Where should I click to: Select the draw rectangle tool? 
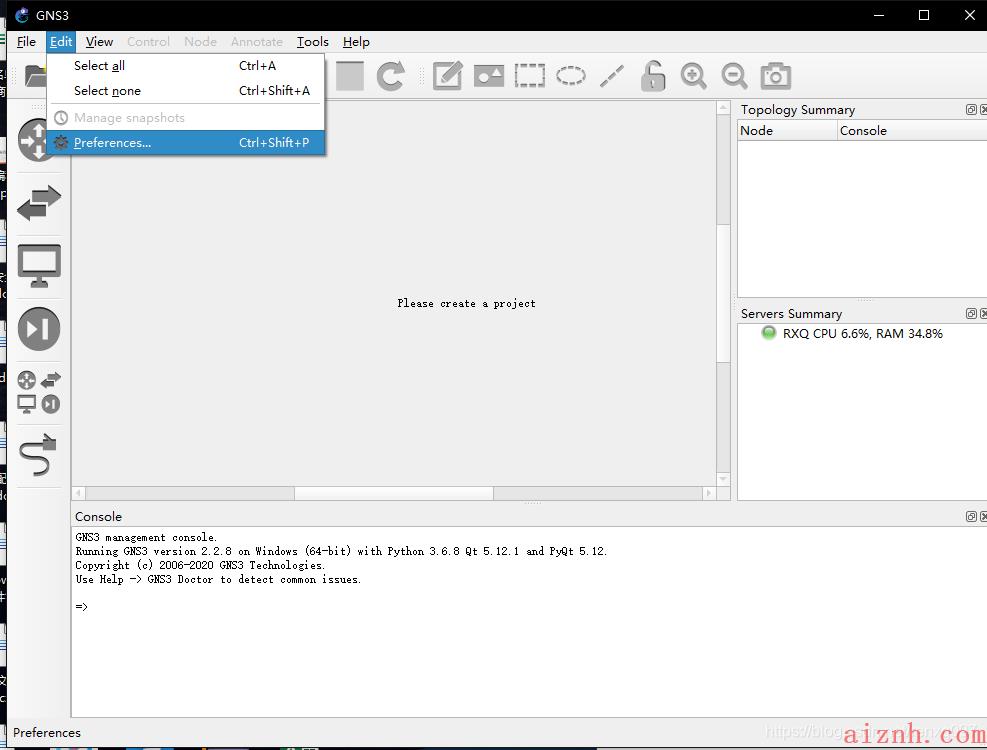point(529,76)
